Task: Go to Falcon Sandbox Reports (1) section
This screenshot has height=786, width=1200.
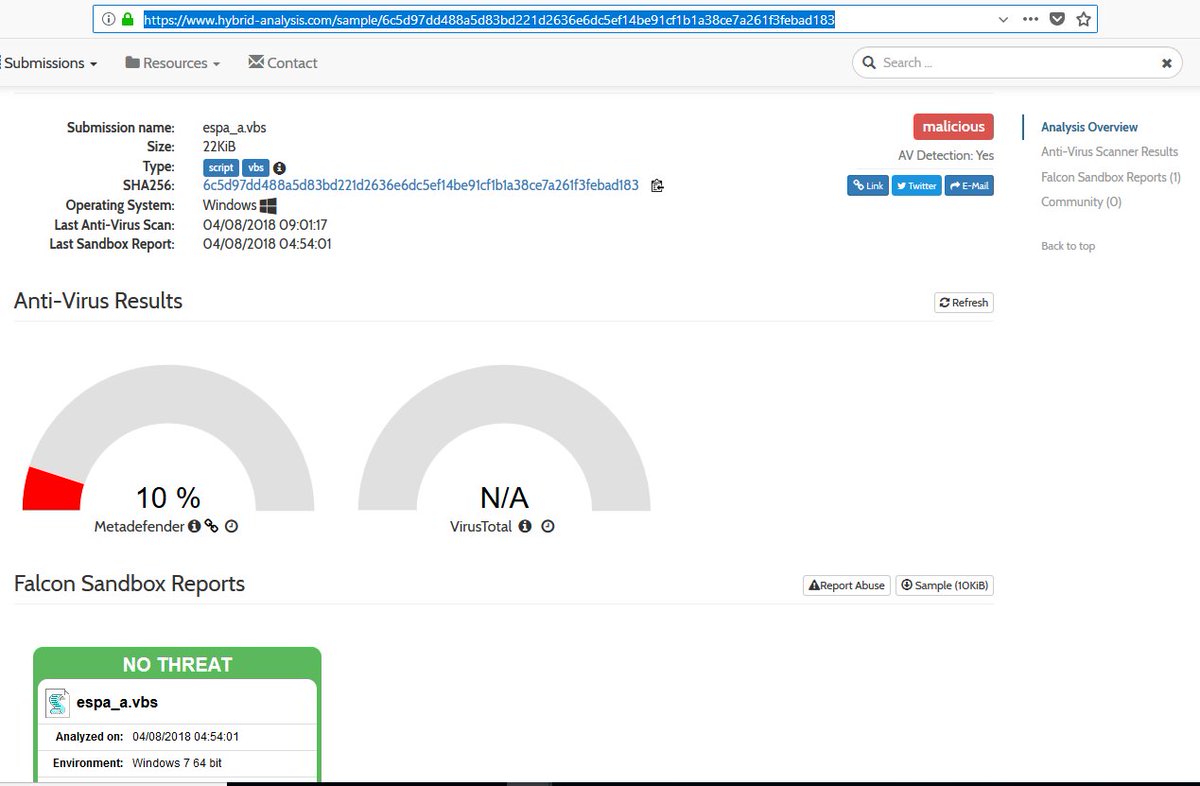Action: (1110, 177)
